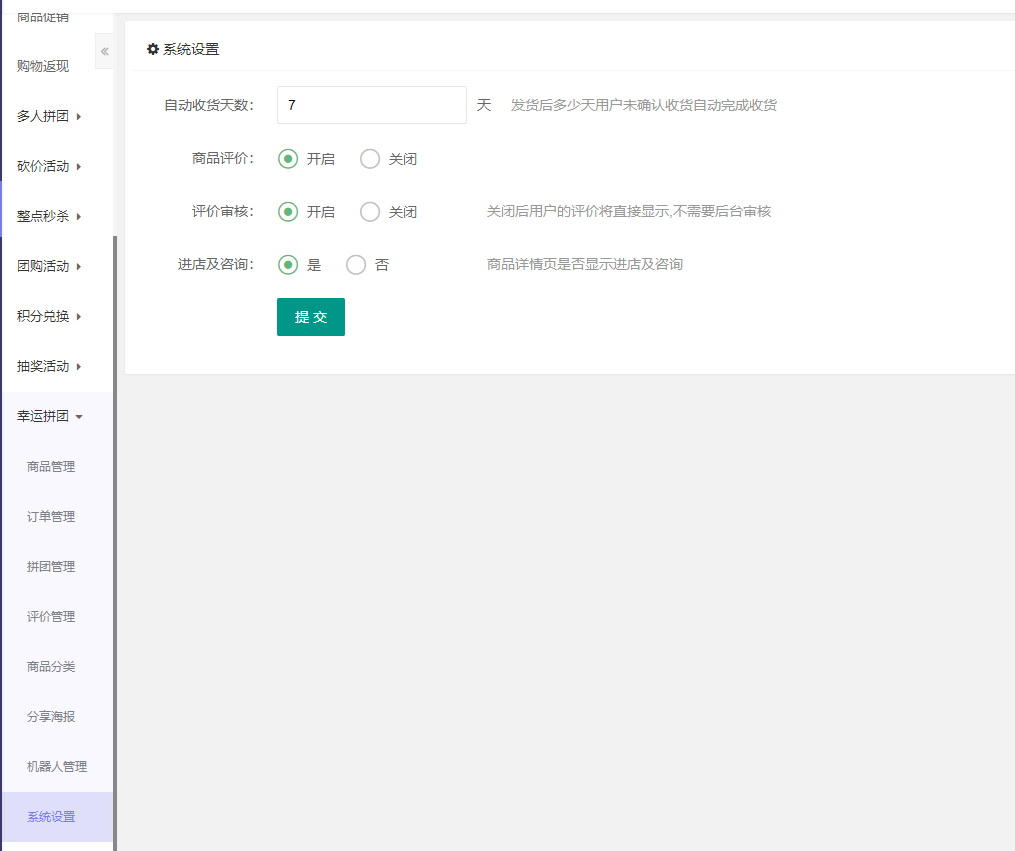This screenshot has width=1015, height=851.
Task: Set 评价审核 to 关闭
Action: point(370,212)
